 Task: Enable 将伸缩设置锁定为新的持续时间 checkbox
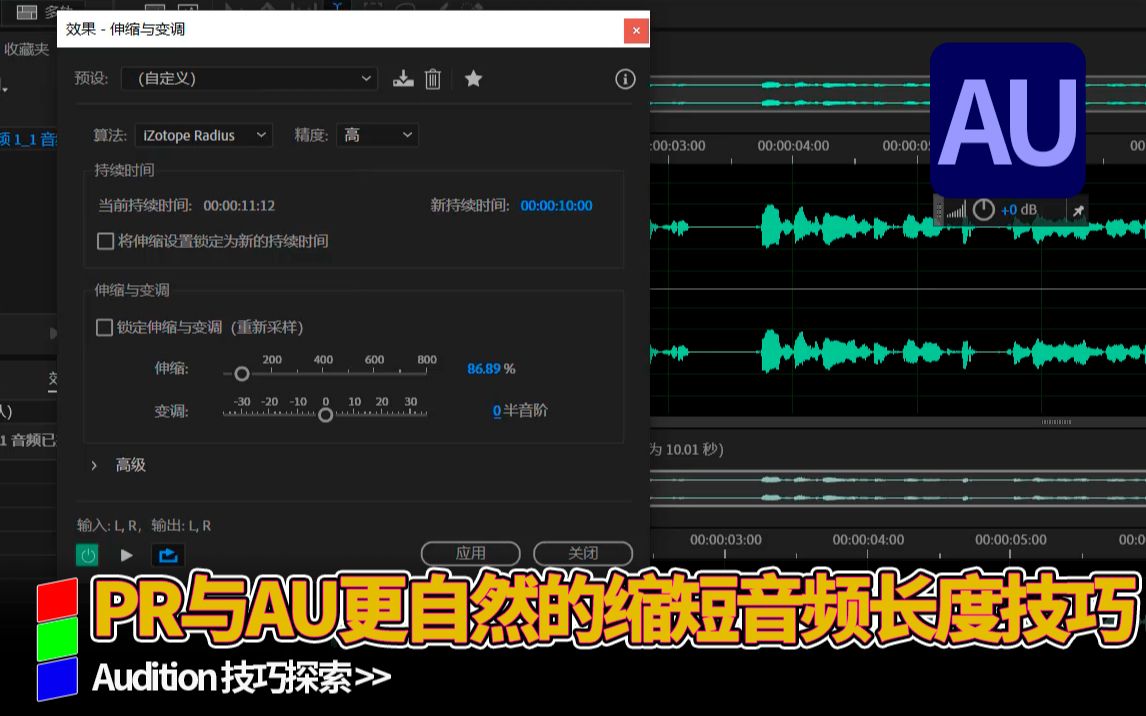coord(105,241)
